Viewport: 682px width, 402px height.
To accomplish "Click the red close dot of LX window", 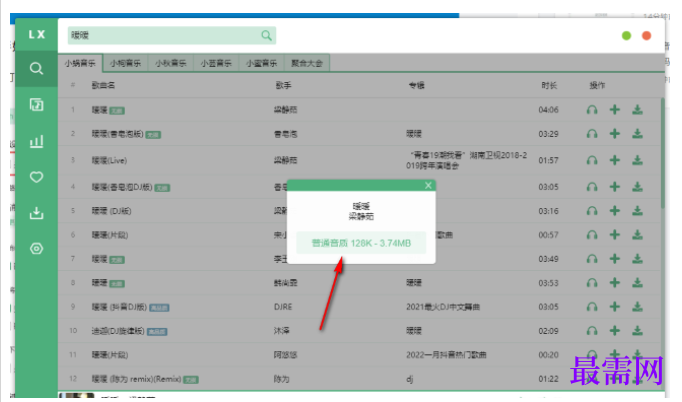I will pyautogui.click(x=647, y=36).
